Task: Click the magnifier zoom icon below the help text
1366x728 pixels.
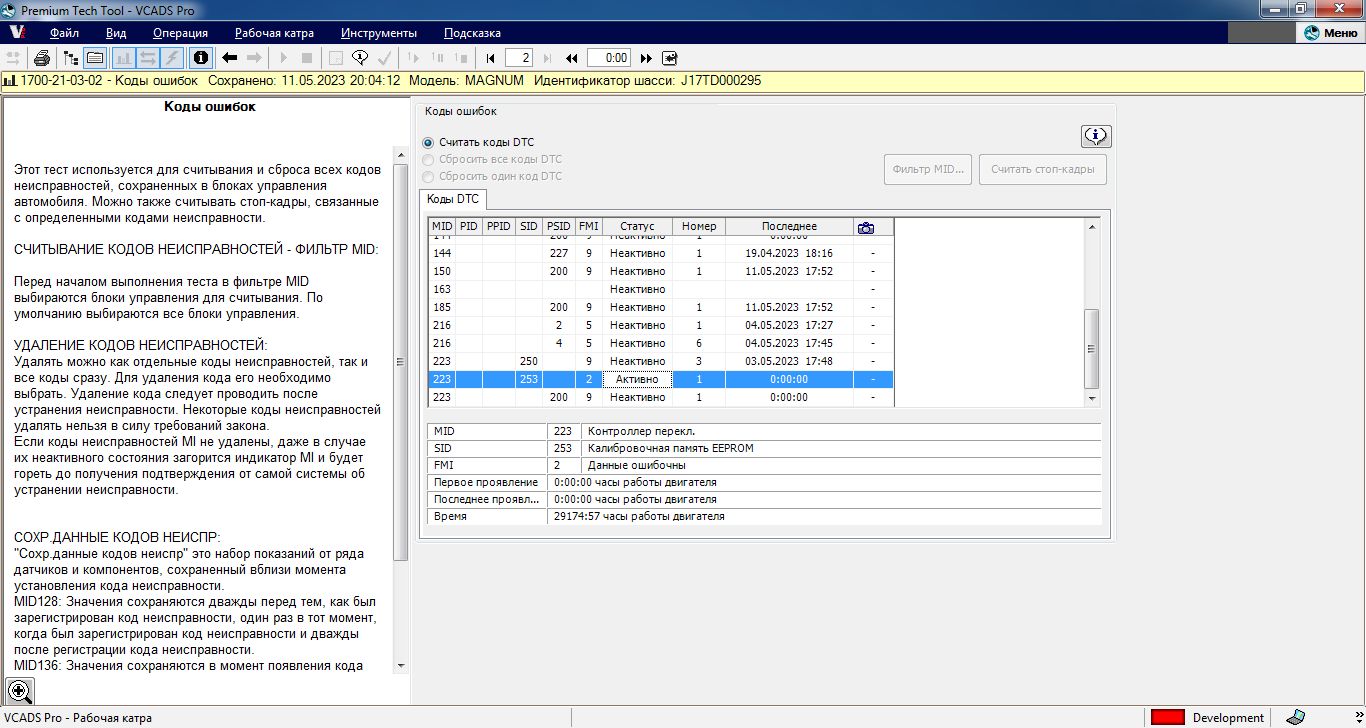Action: point(20,690)
